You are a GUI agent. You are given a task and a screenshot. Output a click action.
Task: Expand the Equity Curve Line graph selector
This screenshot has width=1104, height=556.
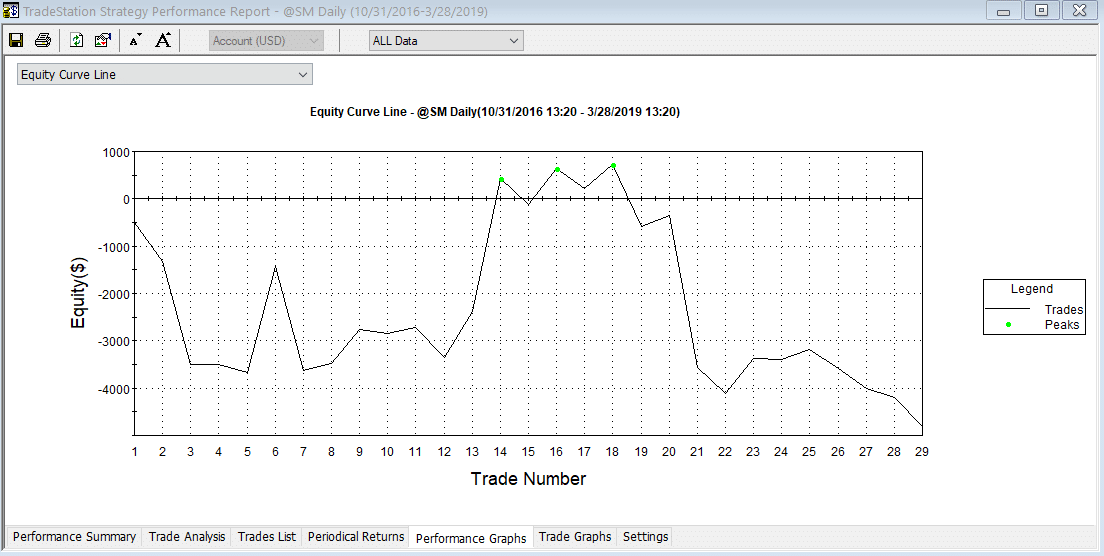click(x=165, y=75)
